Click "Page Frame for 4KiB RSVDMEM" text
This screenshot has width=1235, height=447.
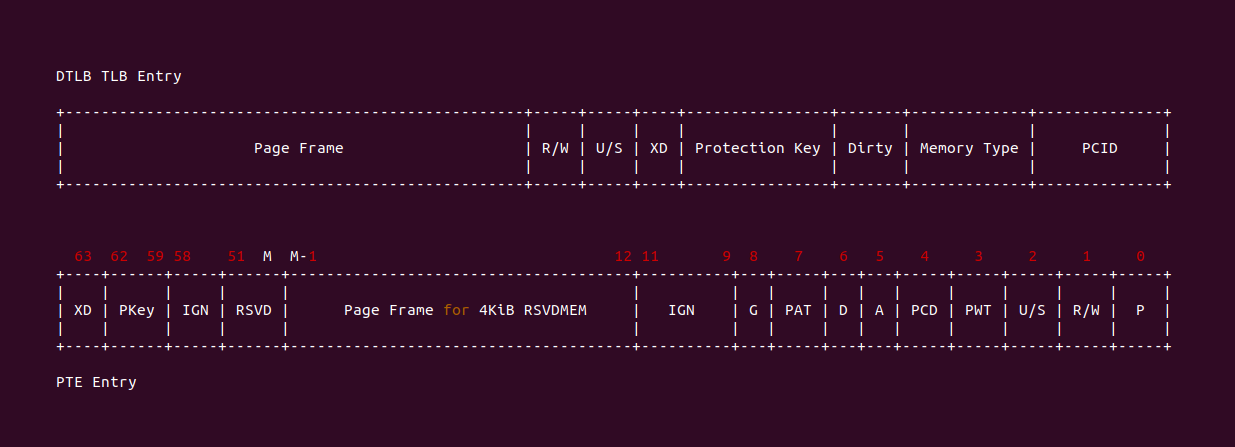tap(465, 310)
